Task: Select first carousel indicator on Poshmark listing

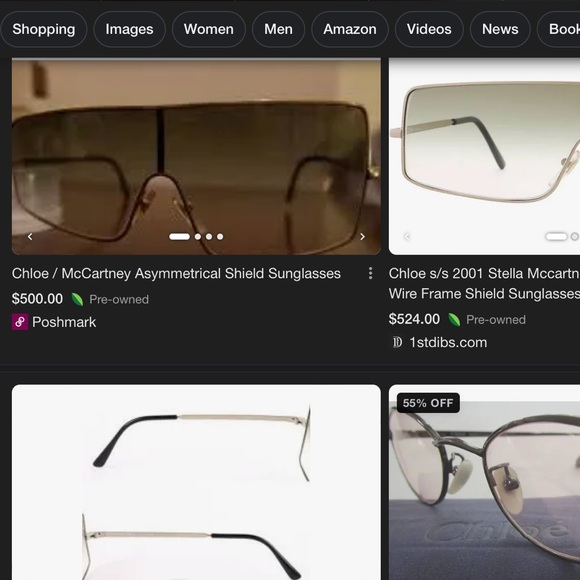Action: click(179, 237)
